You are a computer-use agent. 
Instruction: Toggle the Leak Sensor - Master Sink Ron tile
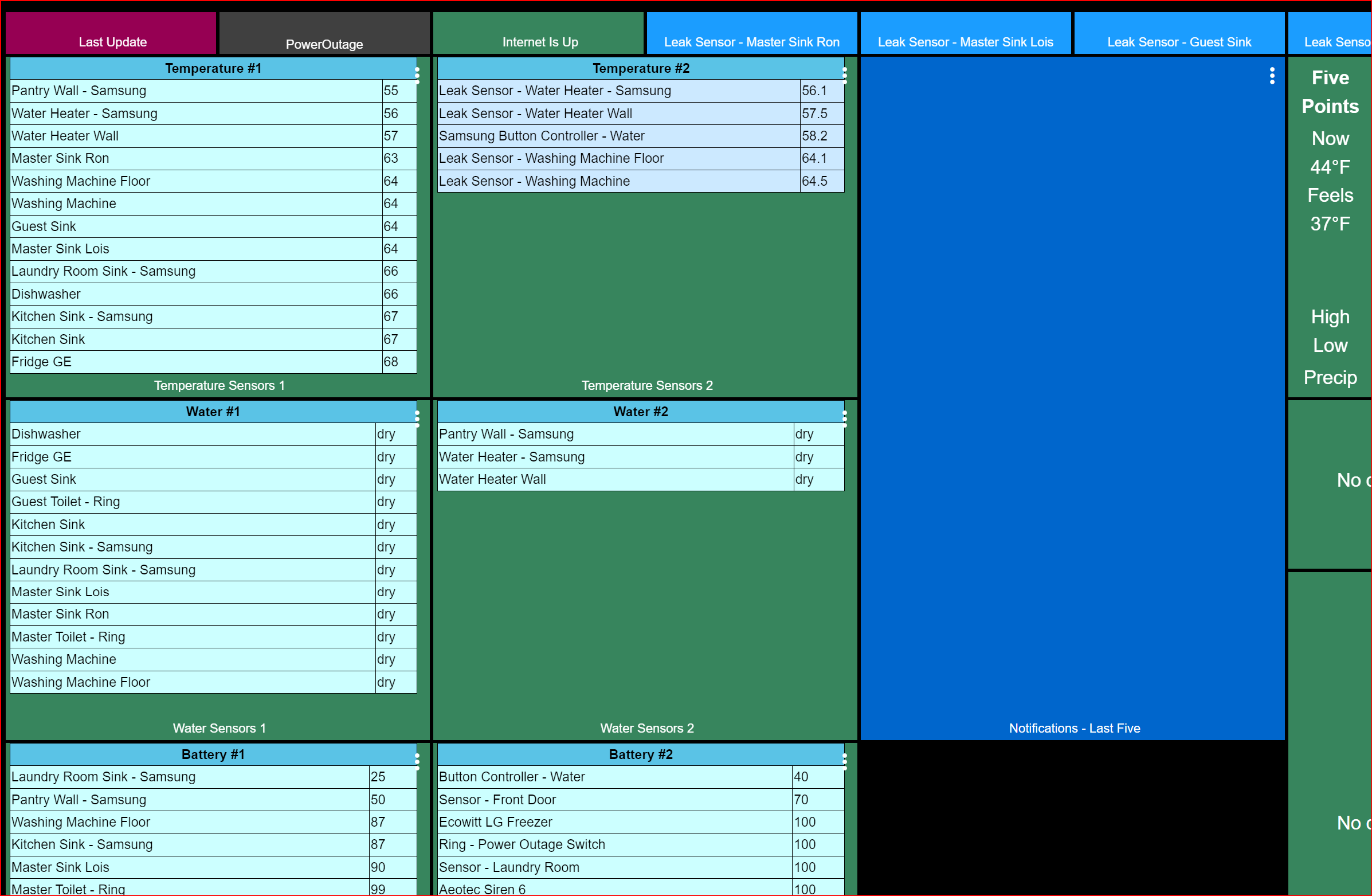tap(752, 33)
